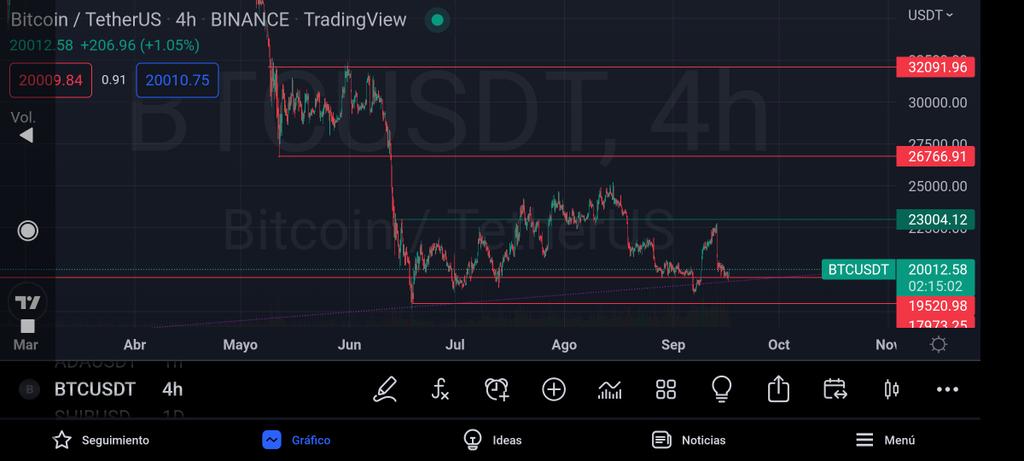Tap the 30000.00 price axis value
Image resolution: width=1024 pixels, height=461 pixels.
coord(937,103)
